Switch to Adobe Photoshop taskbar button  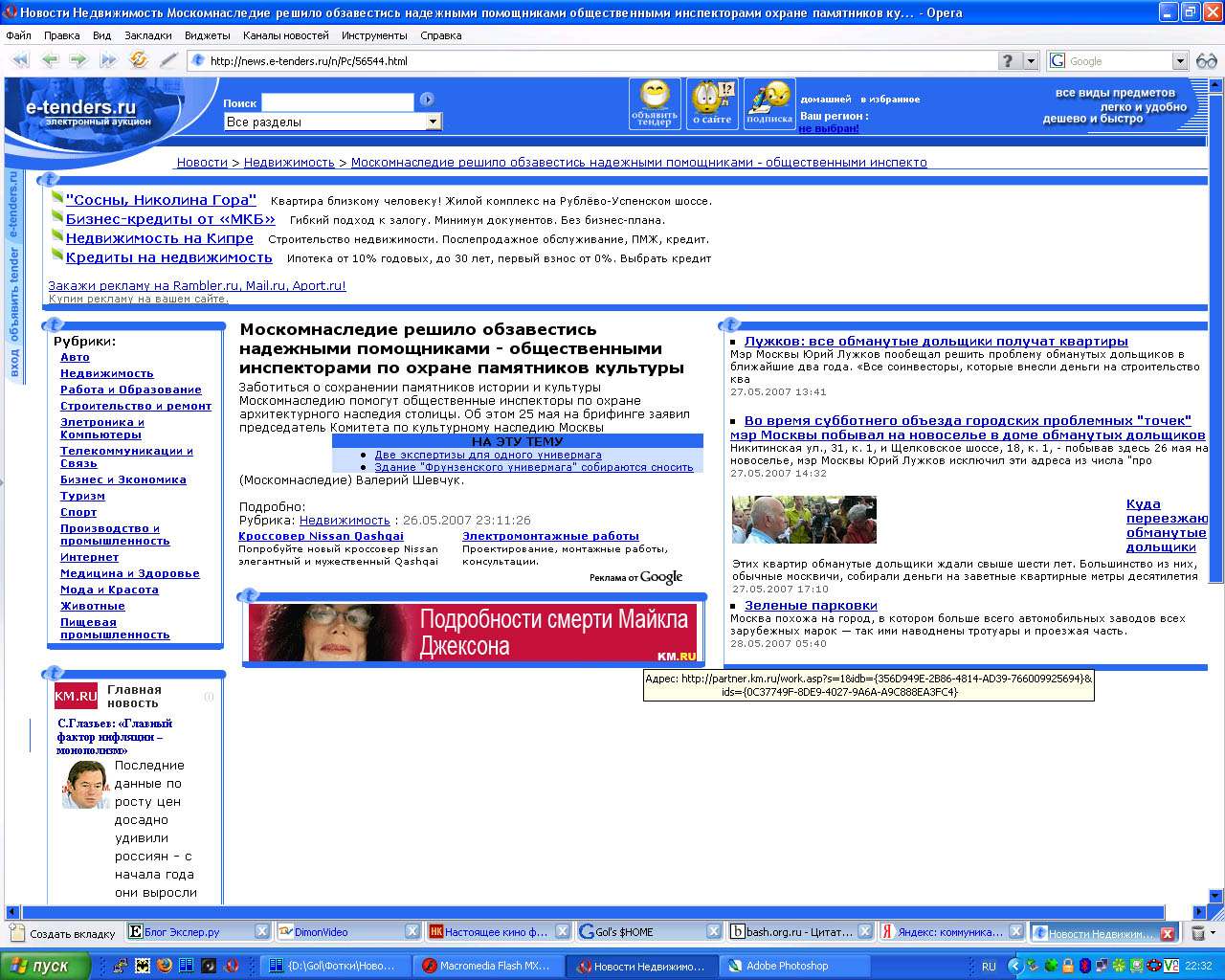(x=794, y=966)
